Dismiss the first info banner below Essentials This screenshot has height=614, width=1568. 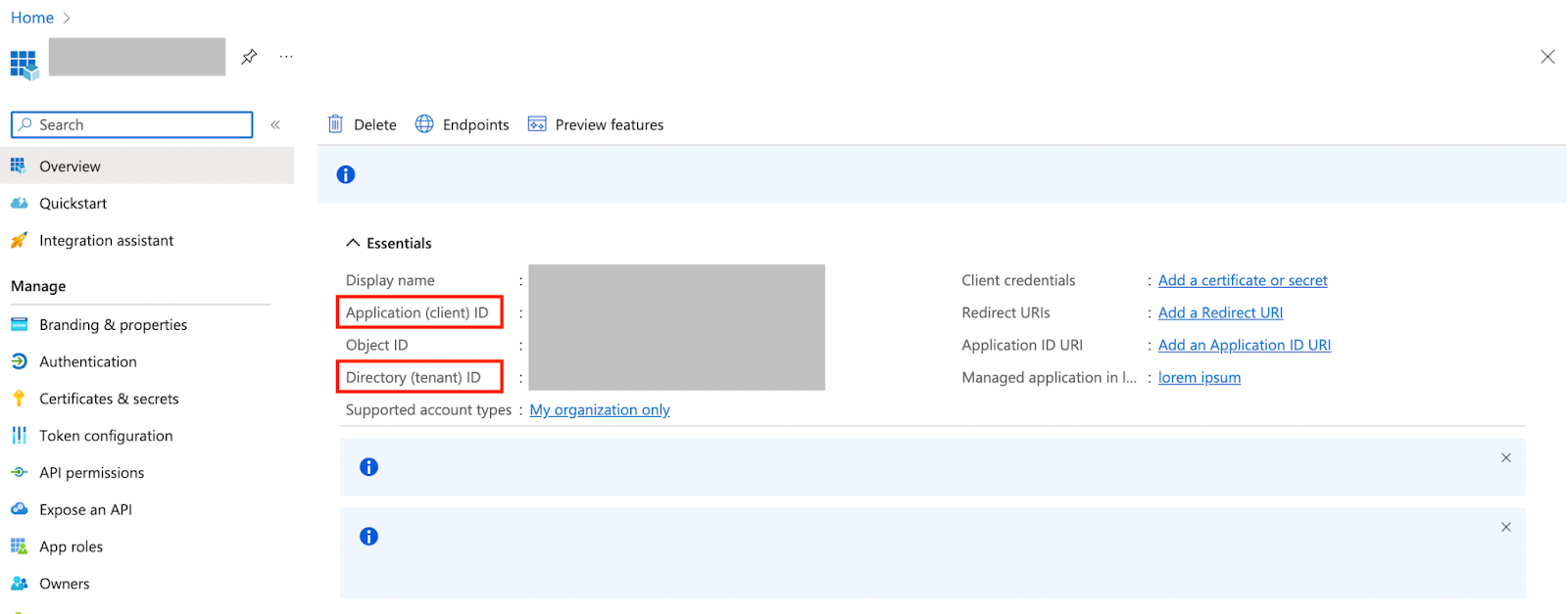coord(1505,457)
